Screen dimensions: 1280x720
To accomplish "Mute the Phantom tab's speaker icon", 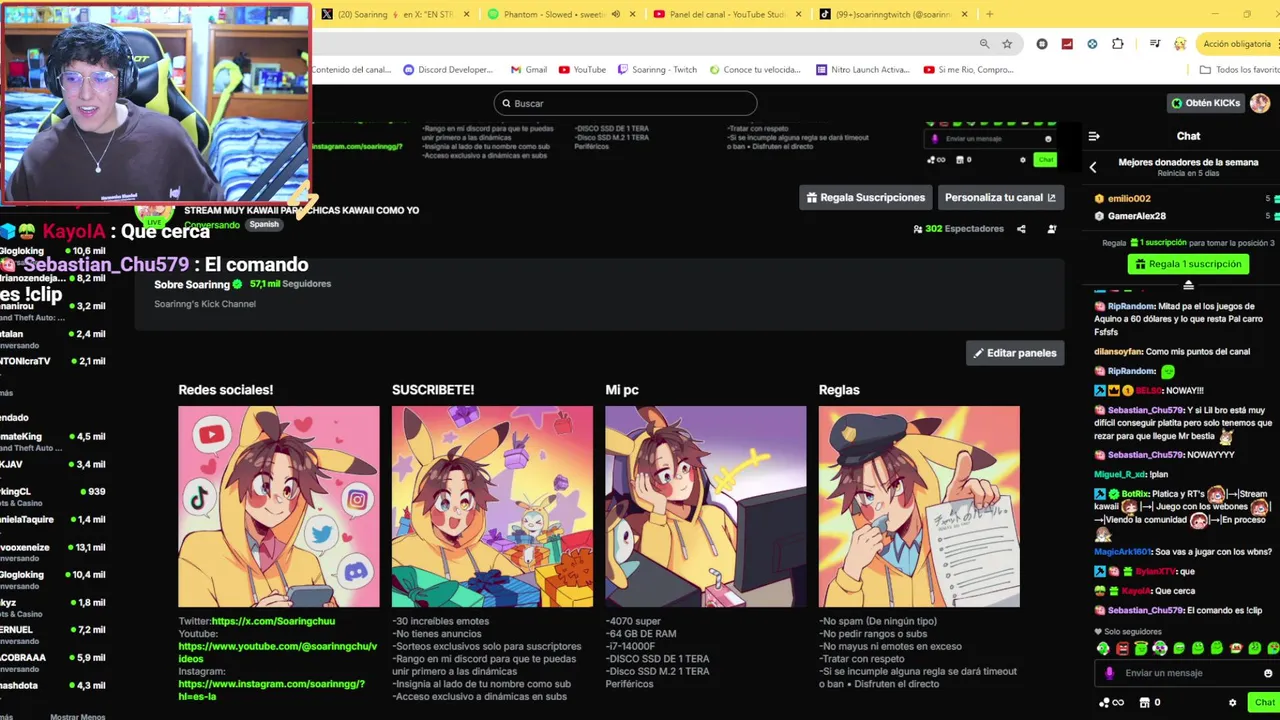I will pyautogui.click(x=616, y=14).
